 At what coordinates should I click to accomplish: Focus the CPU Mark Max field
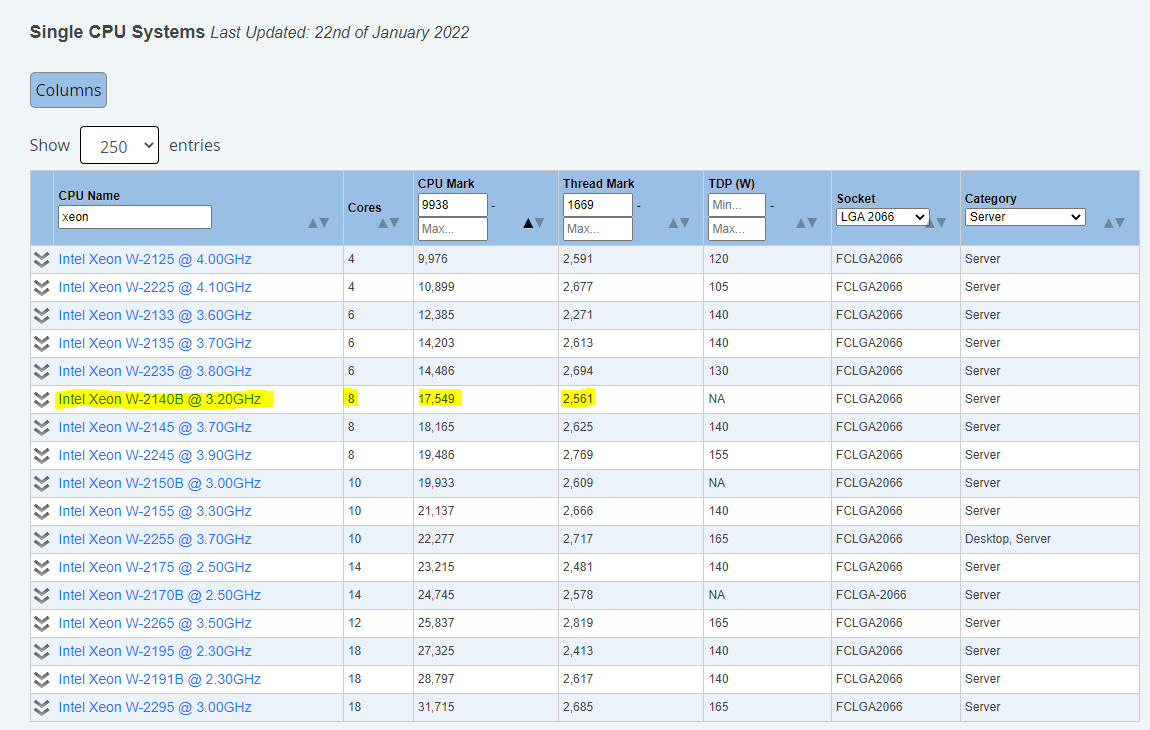pyautogui.click(x=453, y=229)
